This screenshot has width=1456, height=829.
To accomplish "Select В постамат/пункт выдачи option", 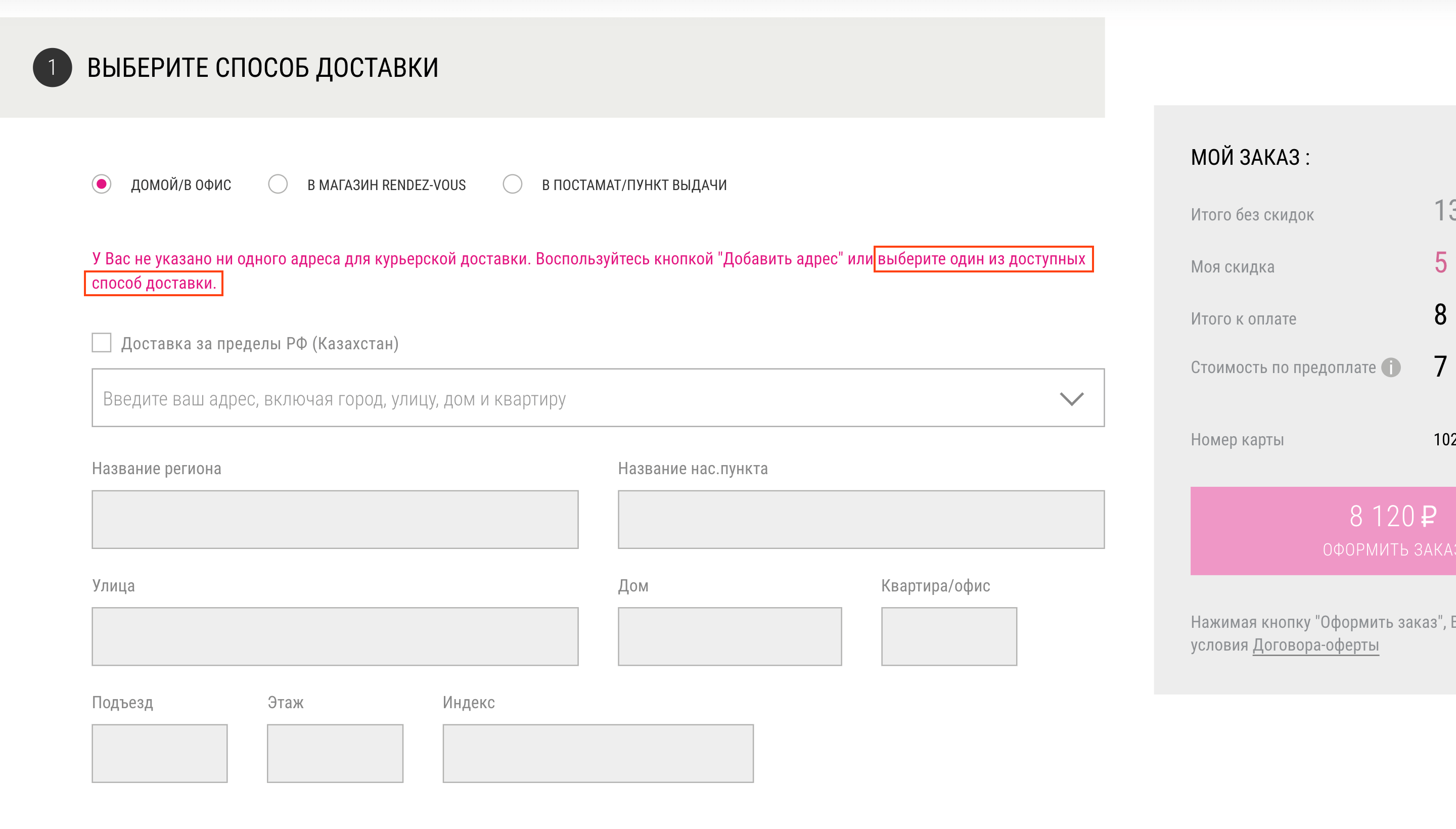I will click(x=513, y=185).
